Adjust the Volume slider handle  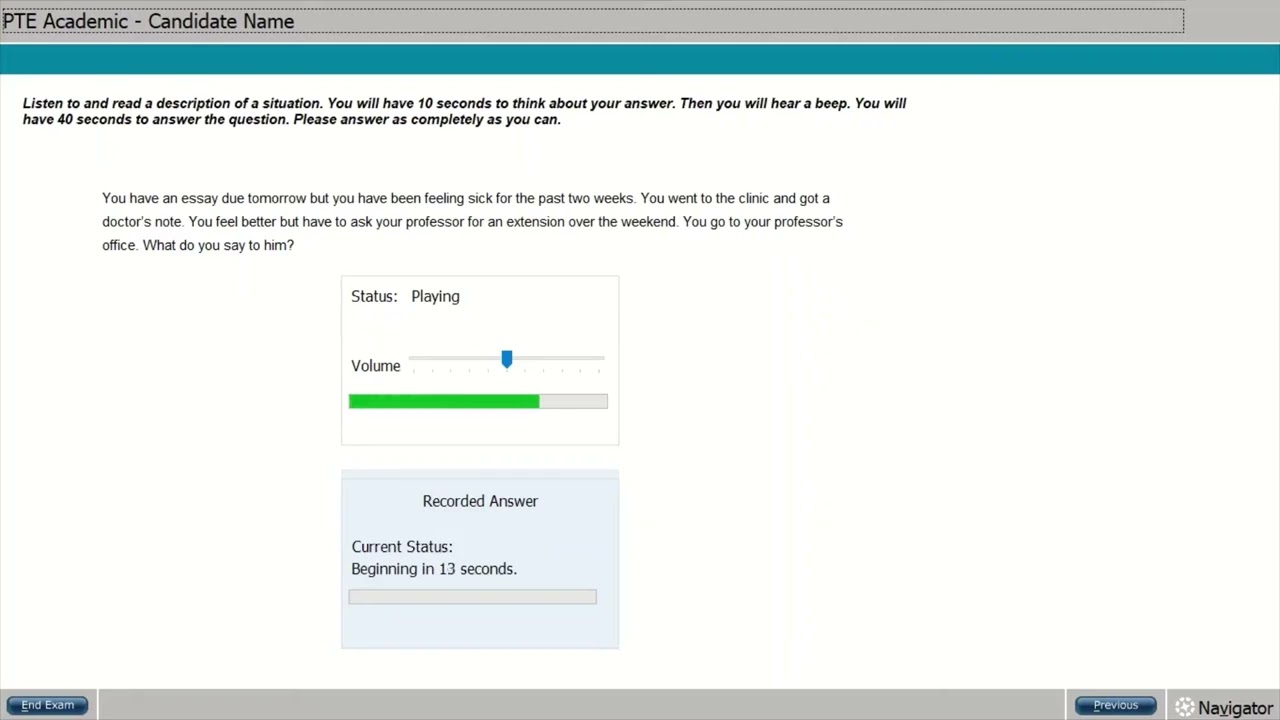(x=507, y=359)
